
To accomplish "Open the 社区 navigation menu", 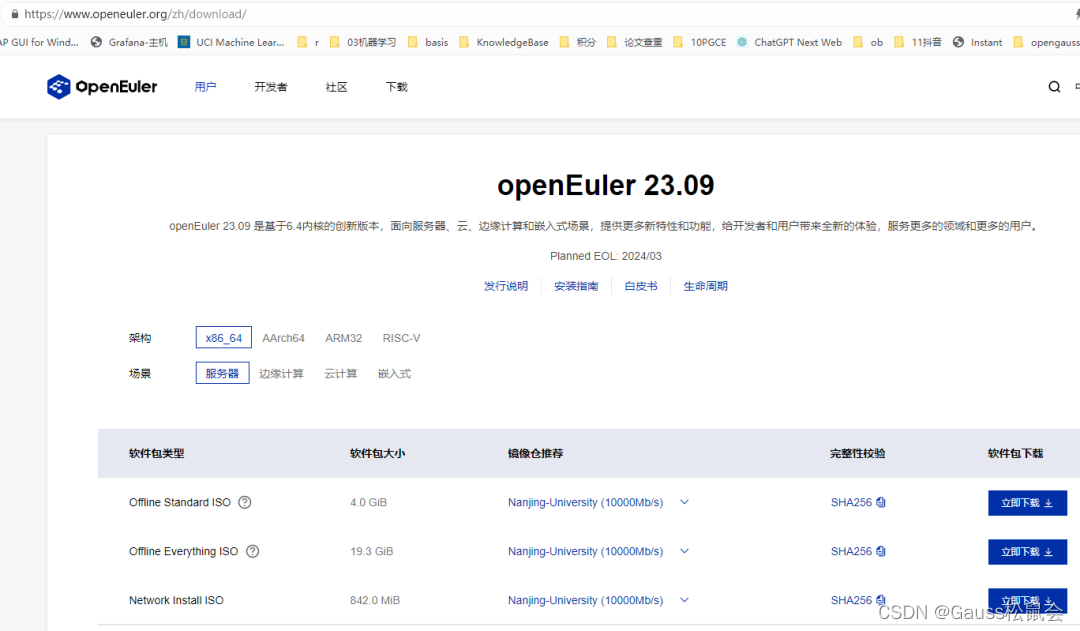I will [336, 87].
